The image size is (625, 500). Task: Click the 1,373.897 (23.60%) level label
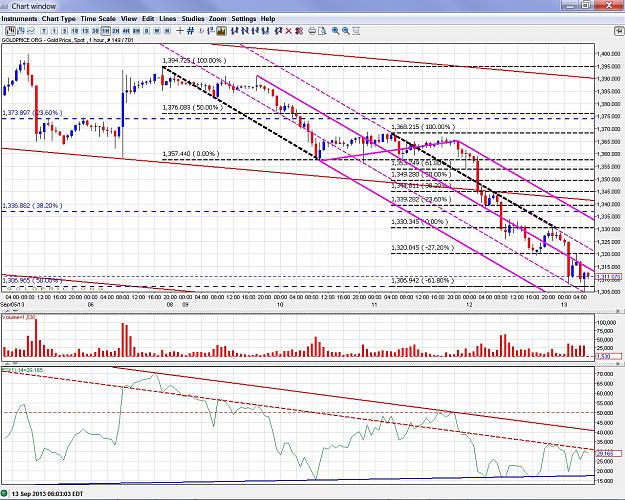pyautogui.click(x=32, y=113)
